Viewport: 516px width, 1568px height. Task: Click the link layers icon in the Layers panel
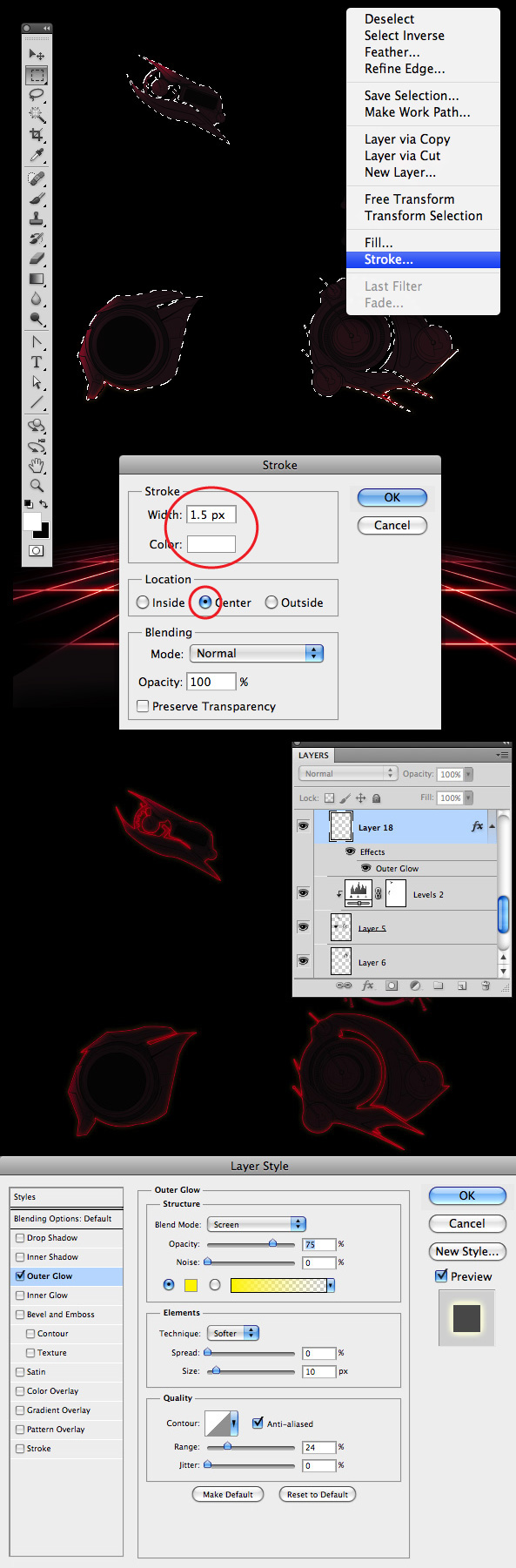click(x=345, y=986)
